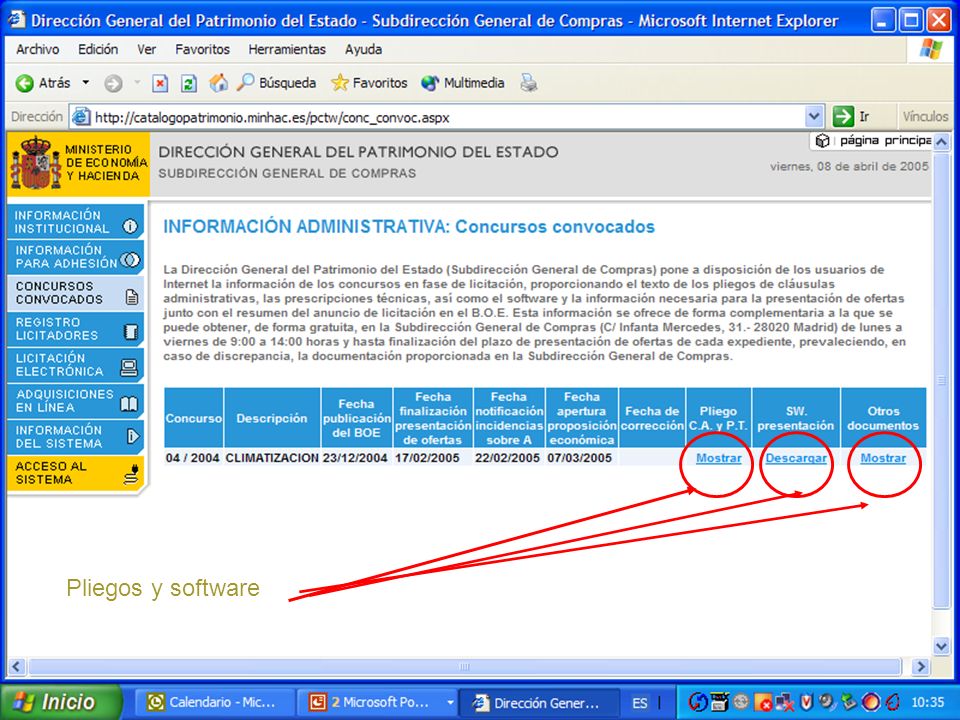Click the Inicio start button
The width and height of the screenshot is (960, 720).
coord(60,702)
